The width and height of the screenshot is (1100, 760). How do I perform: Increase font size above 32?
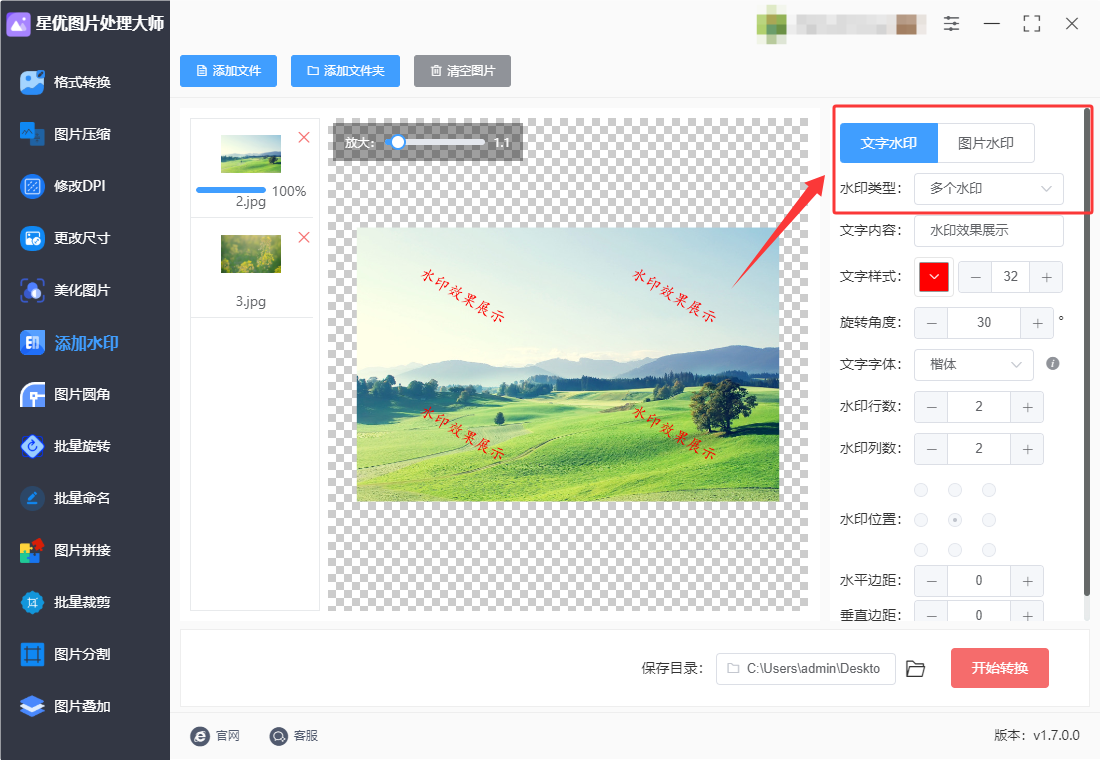click(1046, 277)
